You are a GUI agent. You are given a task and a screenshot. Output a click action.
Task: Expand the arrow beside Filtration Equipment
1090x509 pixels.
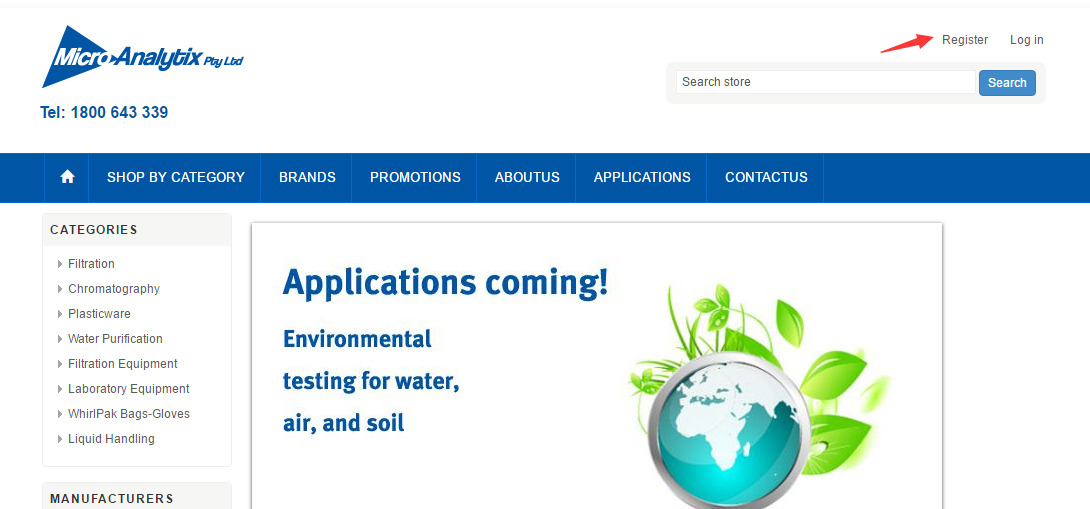click(x=60, y=364)
